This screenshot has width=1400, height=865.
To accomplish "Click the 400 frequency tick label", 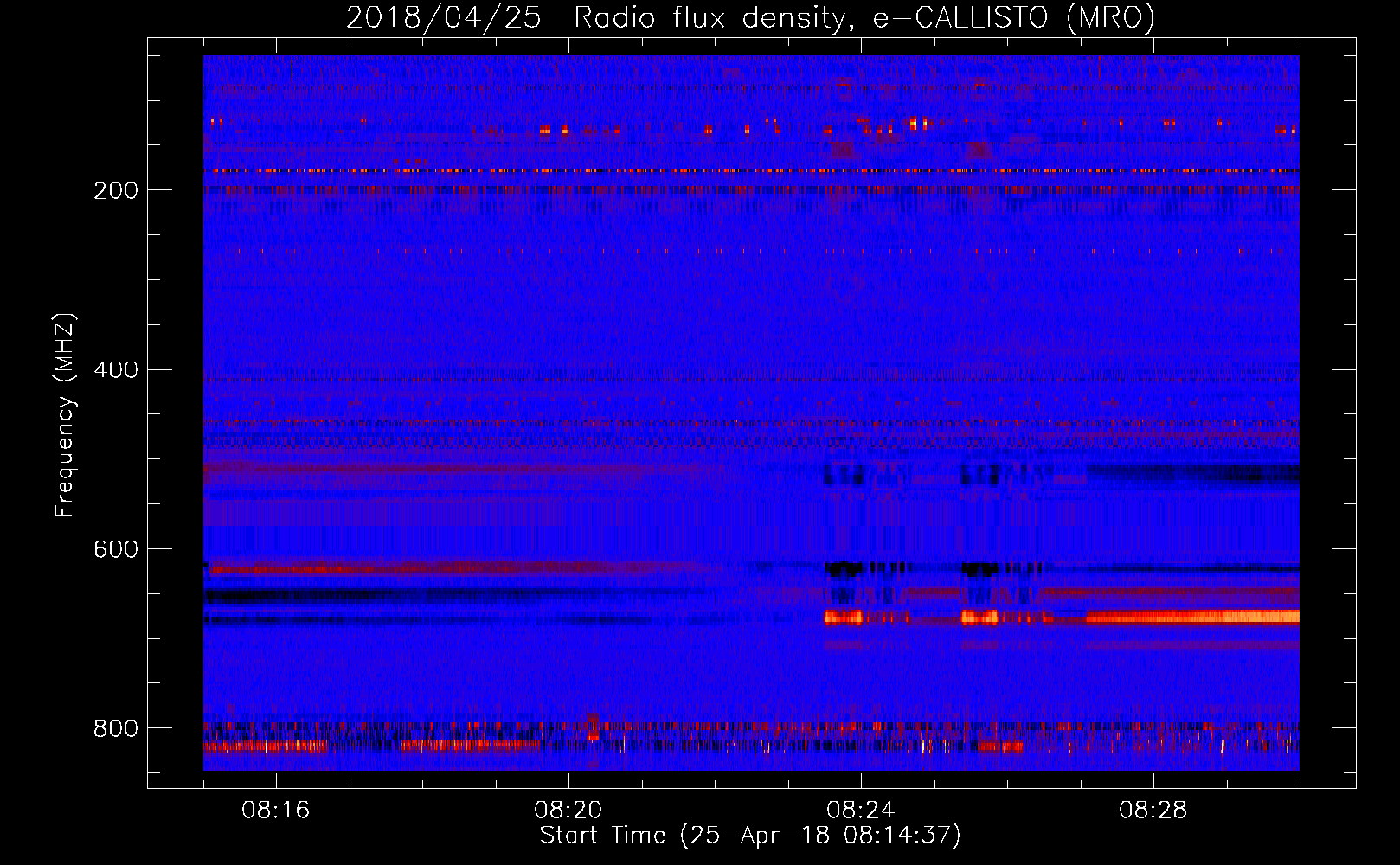I will tap(116, 370).
